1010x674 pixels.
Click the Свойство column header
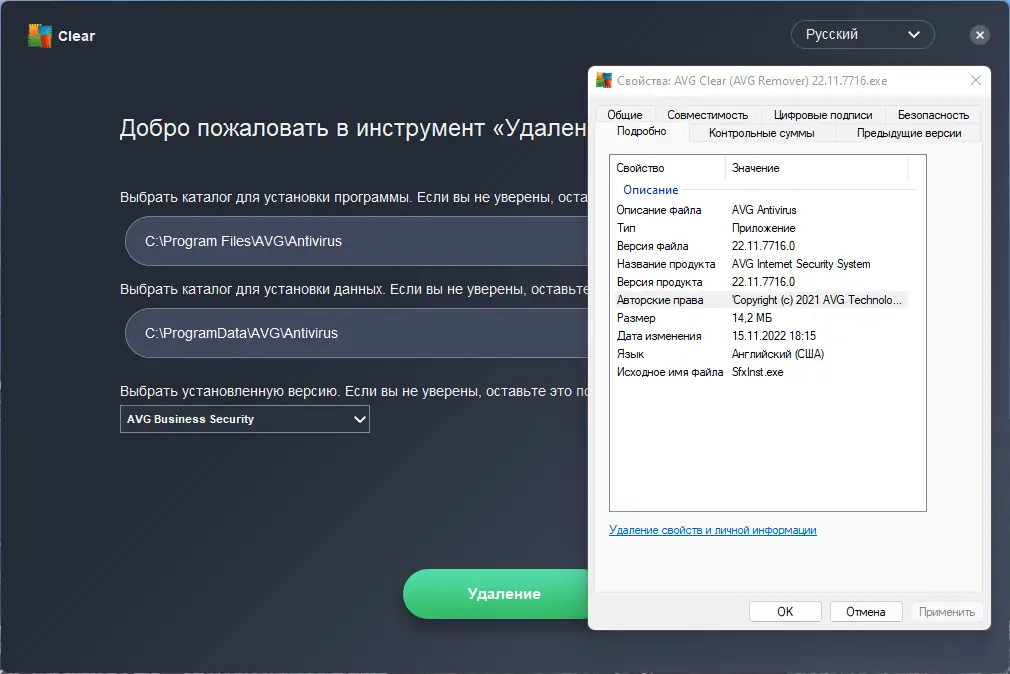(x=668, y=168)
